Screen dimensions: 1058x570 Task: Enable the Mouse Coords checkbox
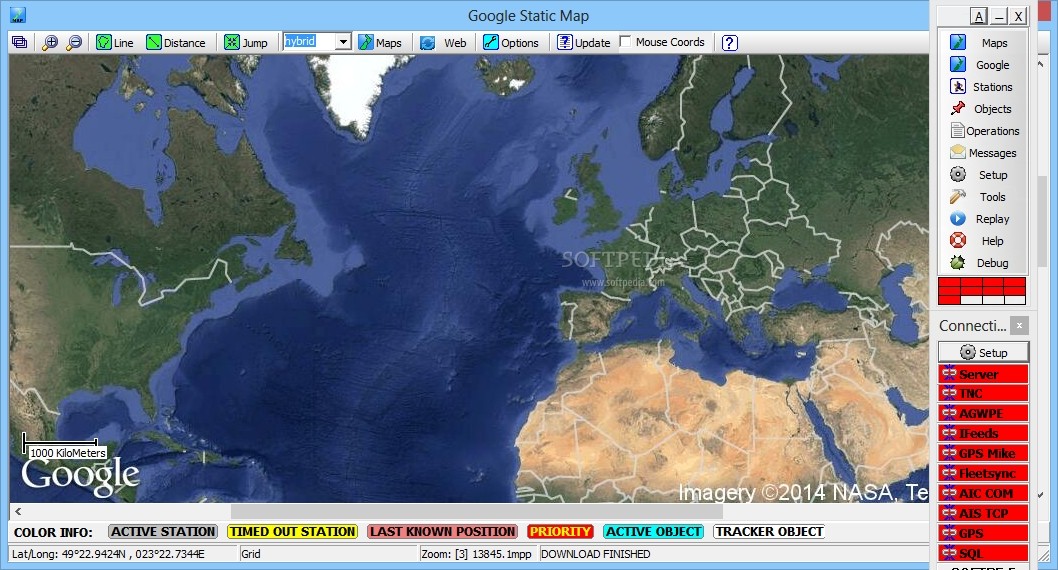[x=625, y=42]
